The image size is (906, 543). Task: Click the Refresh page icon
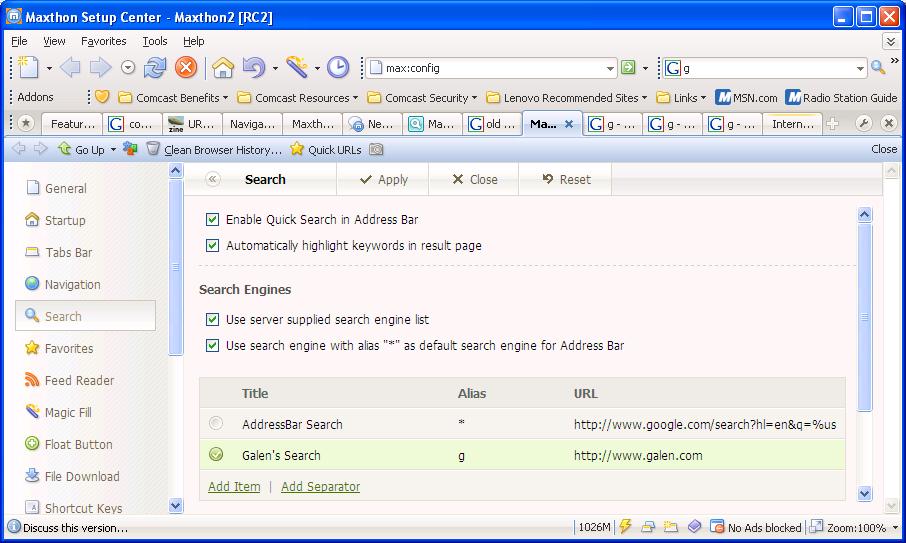[x=155, y=68]
